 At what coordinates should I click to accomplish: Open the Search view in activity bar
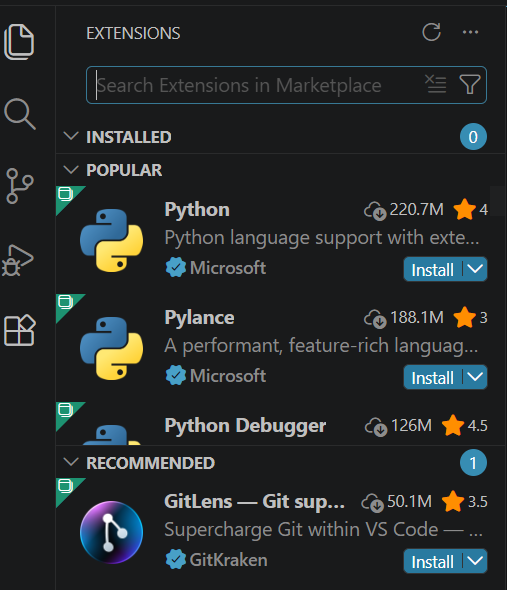click(20, 114)
